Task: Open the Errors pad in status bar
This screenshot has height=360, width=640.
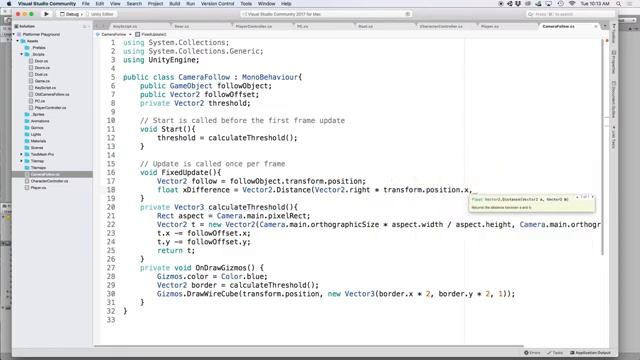Action: coord(532,353)
